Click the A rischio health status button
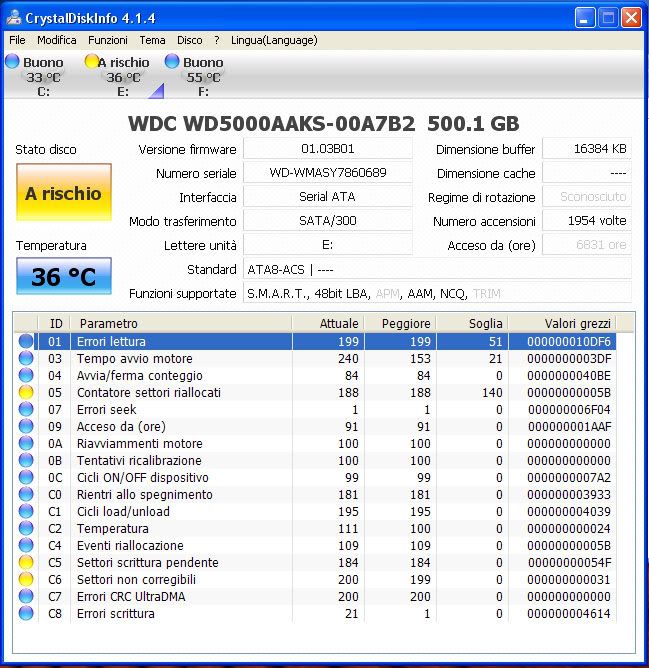Screen dimensions: 649x668 tap(64, 192)
